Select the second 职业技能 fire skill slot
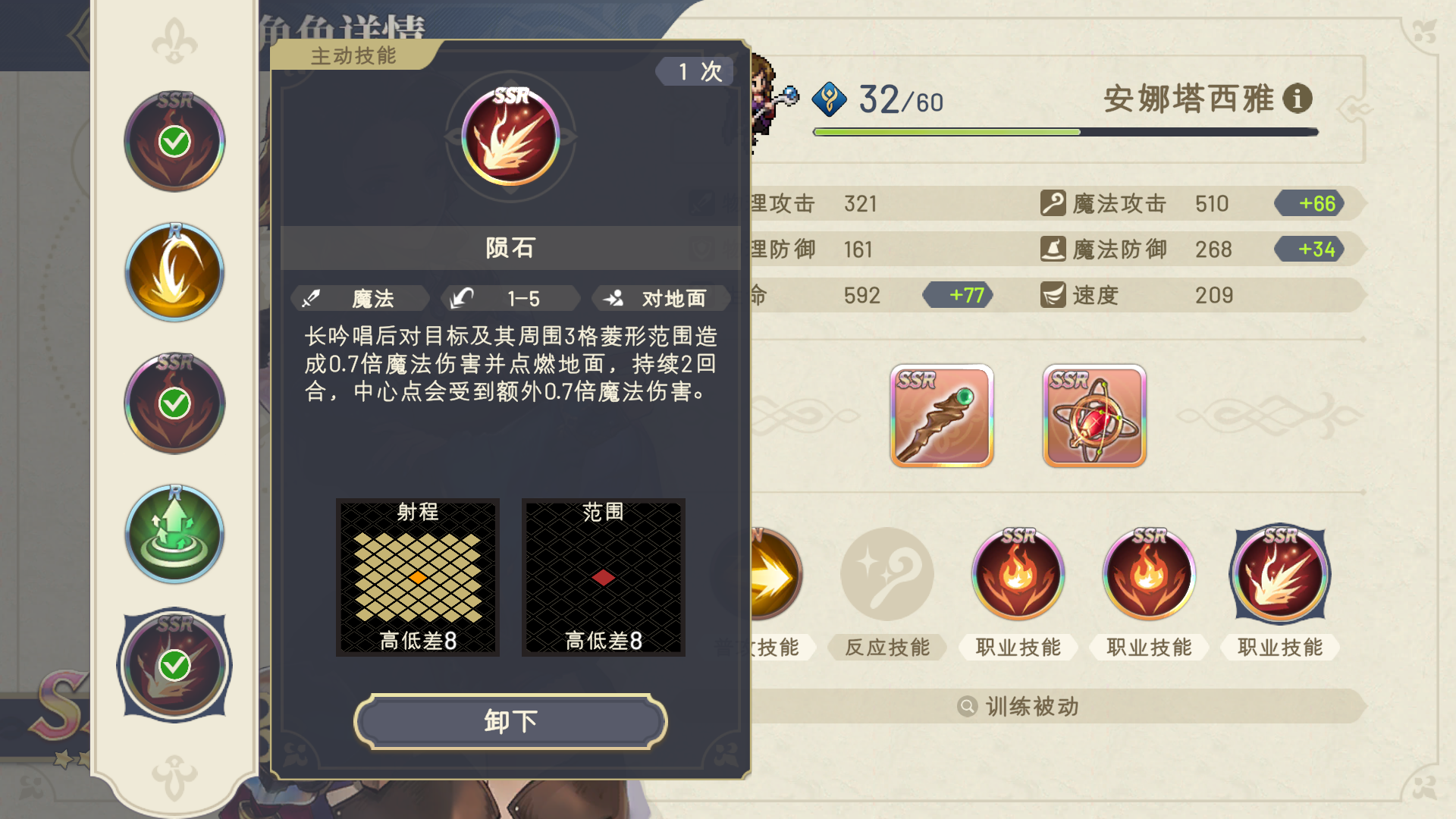 pyautogui.click(x=1150, y=574)
